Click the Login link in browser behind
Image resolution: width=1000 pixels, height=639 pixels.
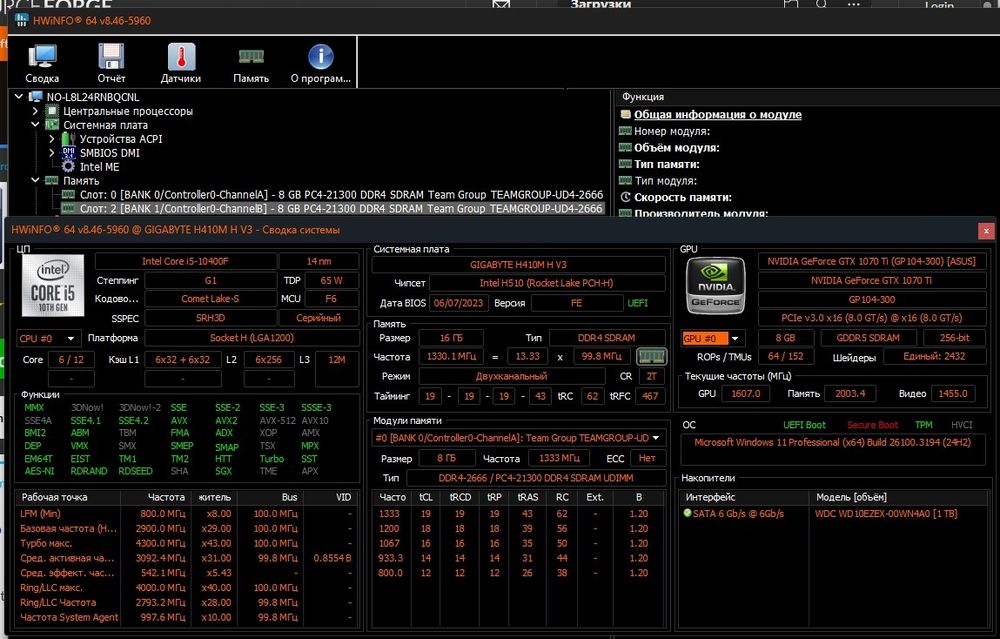point(939,5)
